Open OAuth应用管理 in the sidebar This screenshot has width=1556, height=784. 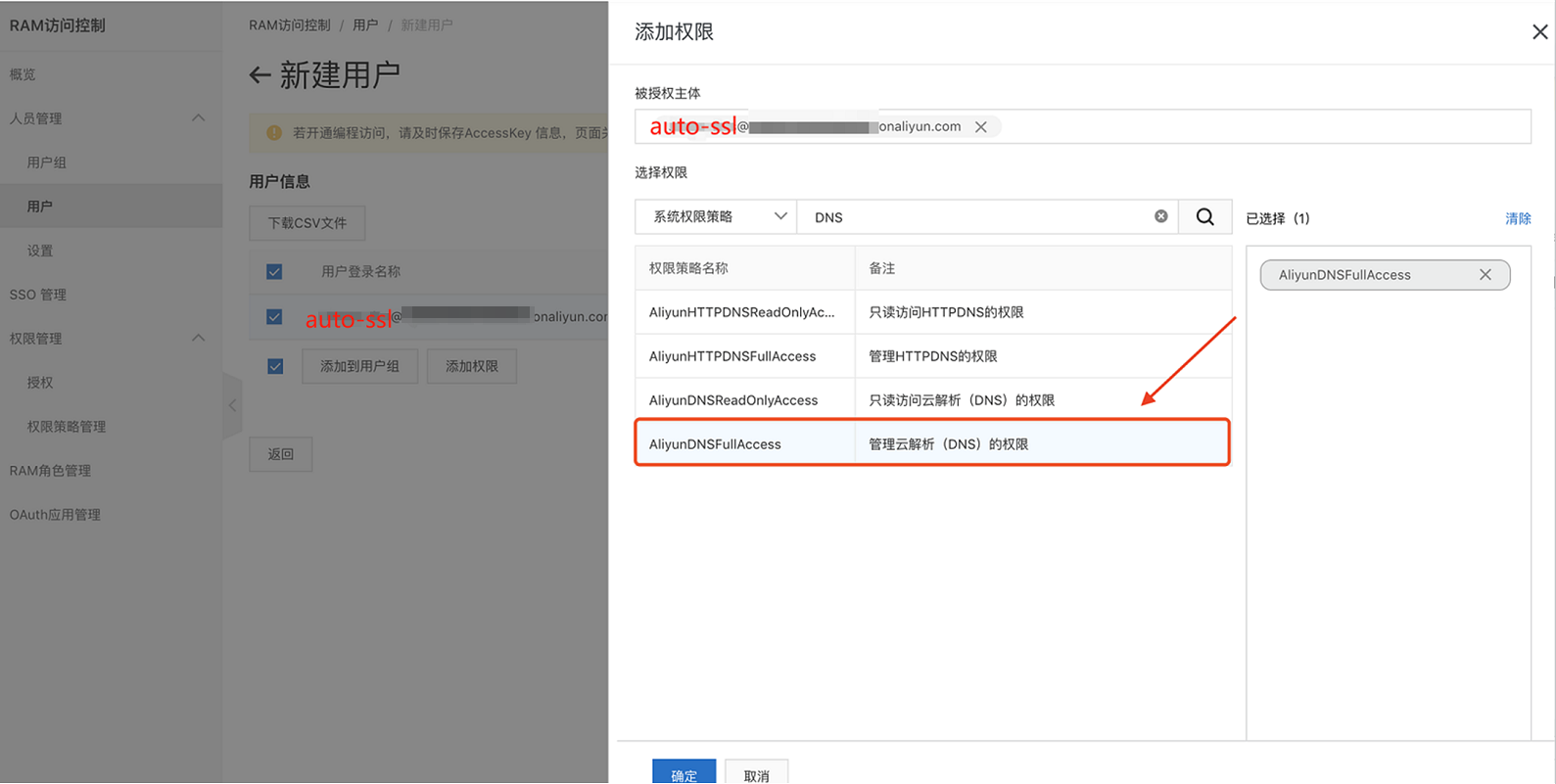(x=55, y=515)
